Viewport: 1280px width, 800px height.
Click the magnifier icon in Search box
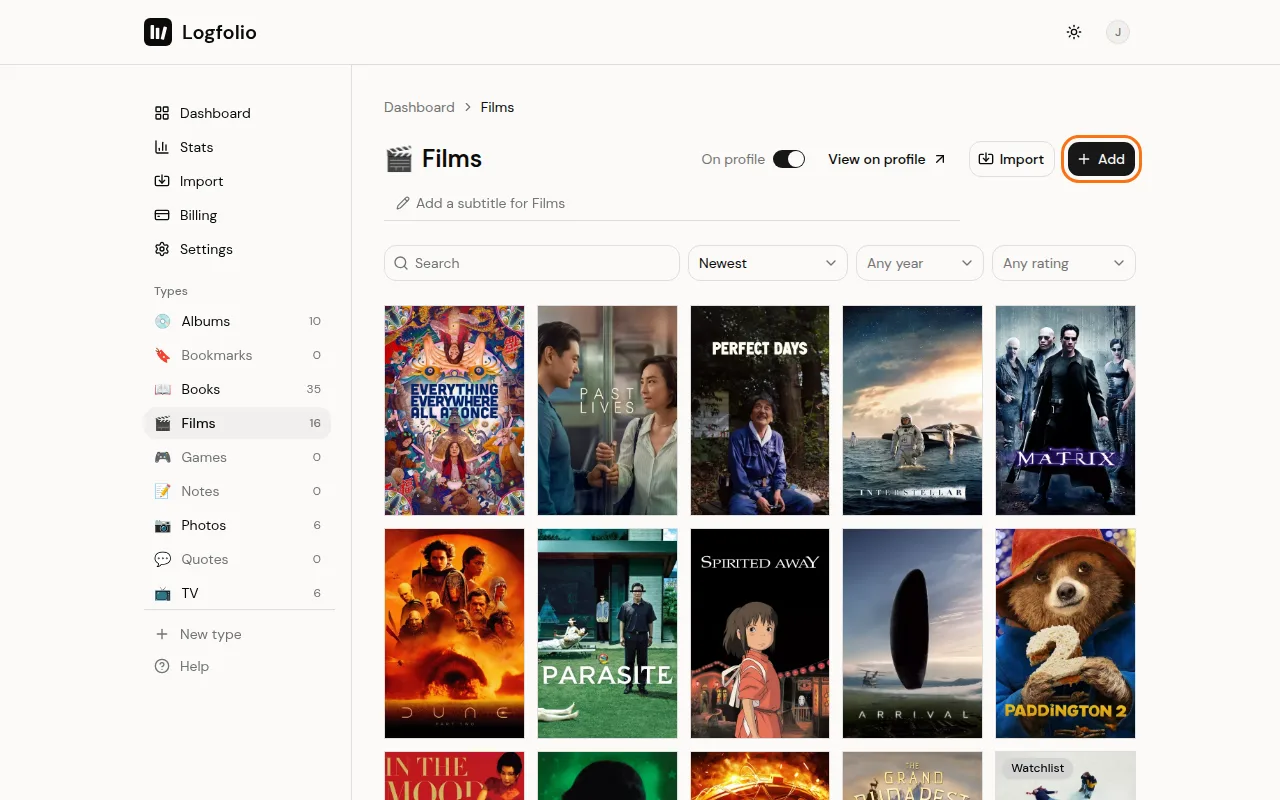click(401, 263)
